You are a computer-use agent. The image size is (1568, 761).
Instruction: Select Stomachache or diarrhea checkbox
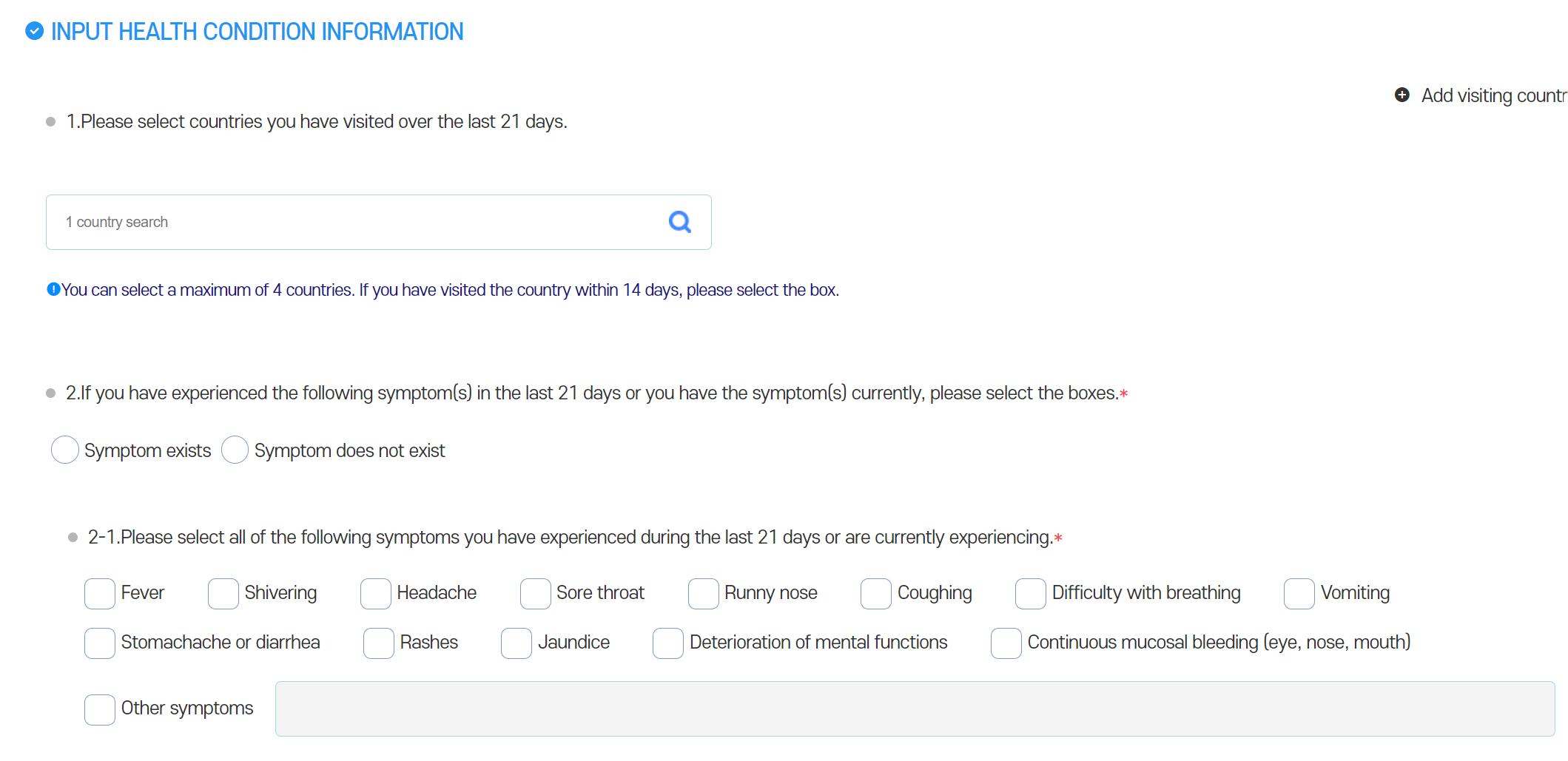pos(100,643)
